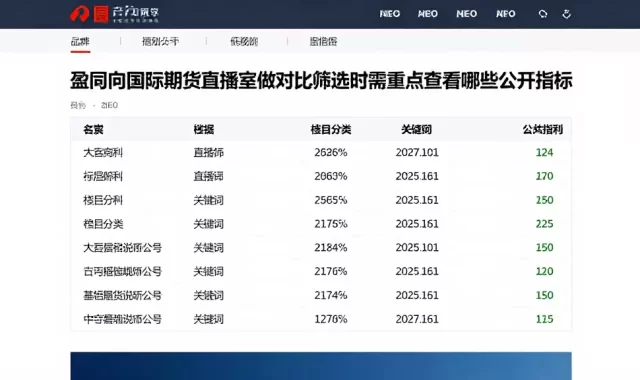The image size is (640, 380).
Task: Click the name ending 公号 in 2184% row
Action: (122, 248)
